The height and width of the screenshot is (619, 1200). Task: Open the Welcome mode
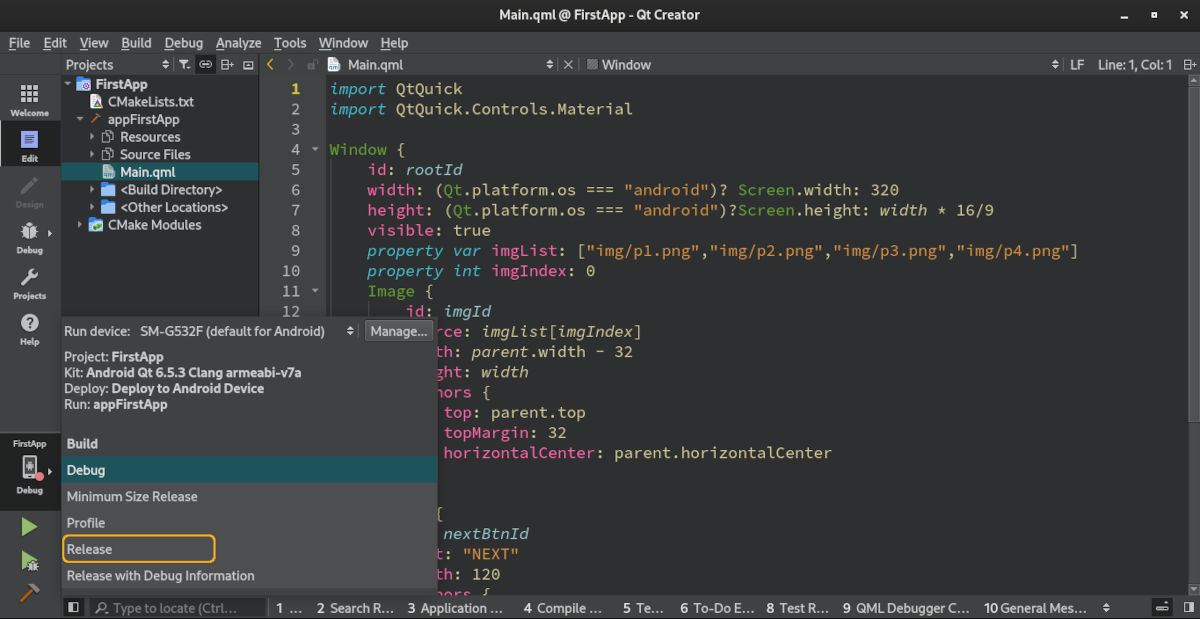pyautogui.click(x=29, y=100)
